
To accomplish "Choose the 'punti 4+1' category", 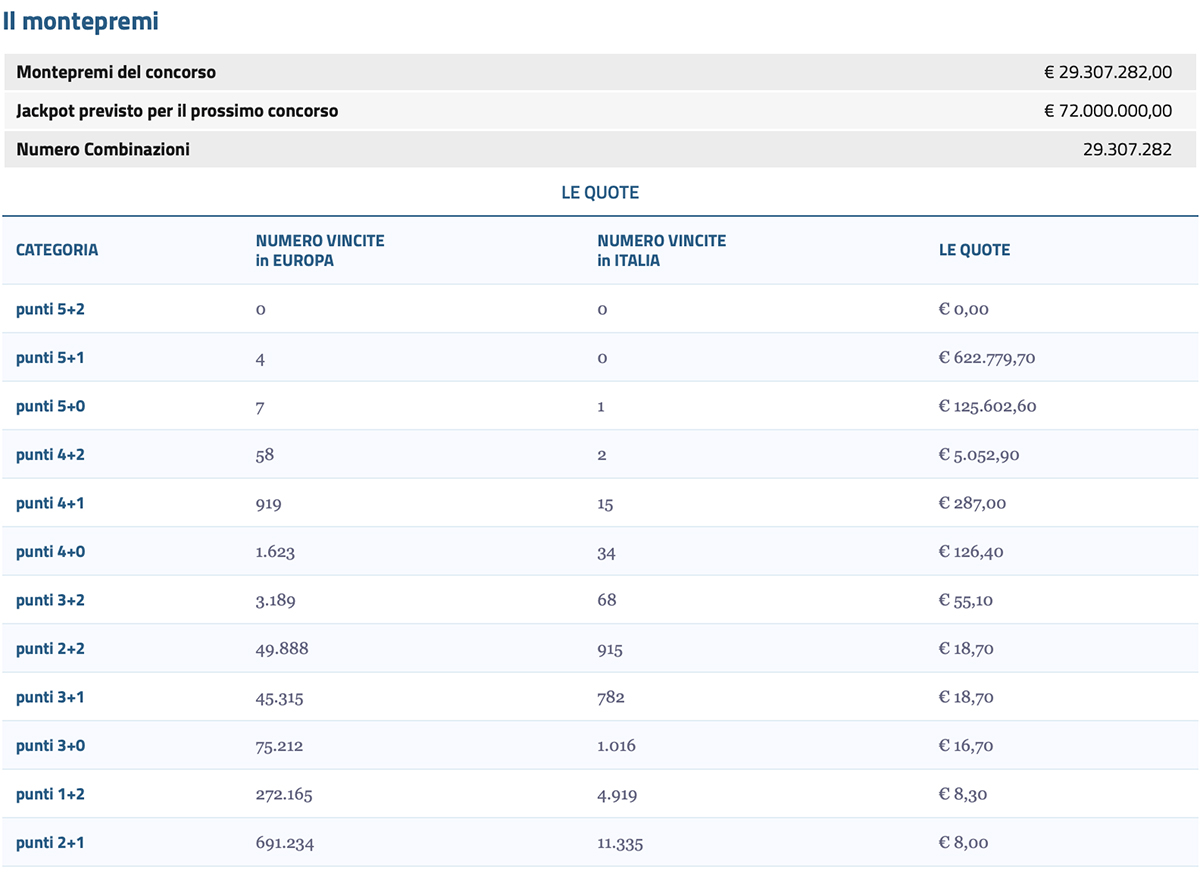I will coord(50,503).
